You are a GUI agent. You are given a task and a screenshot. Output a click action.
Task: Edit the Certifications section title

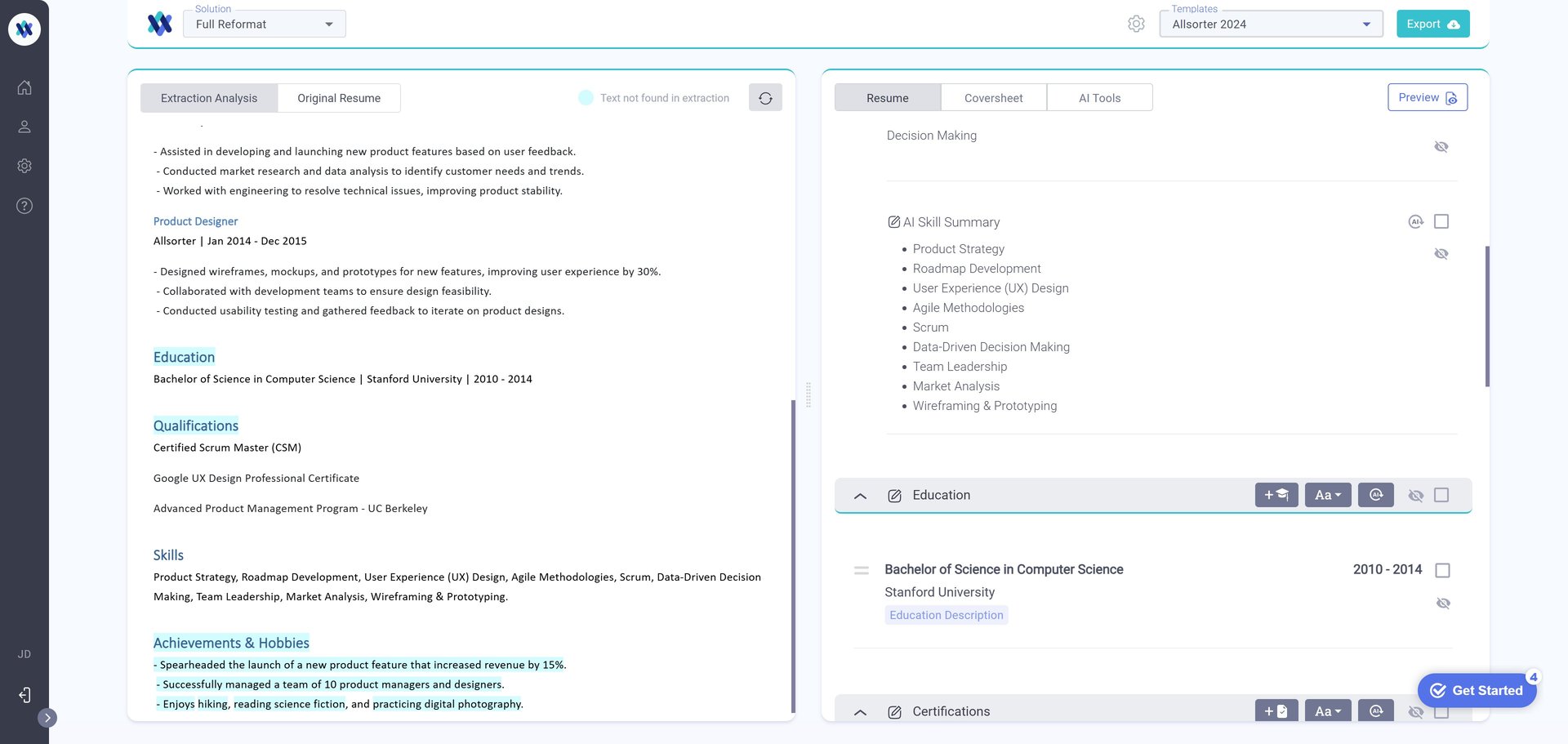click(x=894, y=712)
